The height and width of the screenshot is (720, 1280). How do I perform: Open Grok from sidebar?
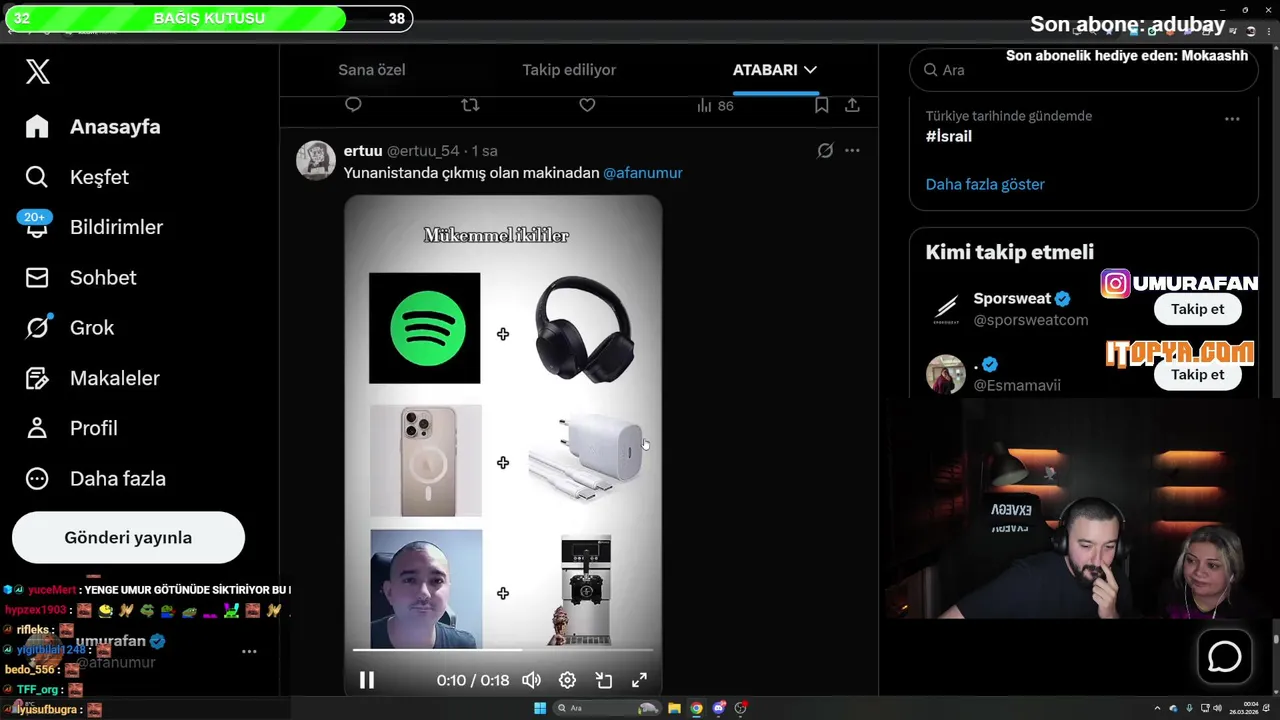coord(69,327)
